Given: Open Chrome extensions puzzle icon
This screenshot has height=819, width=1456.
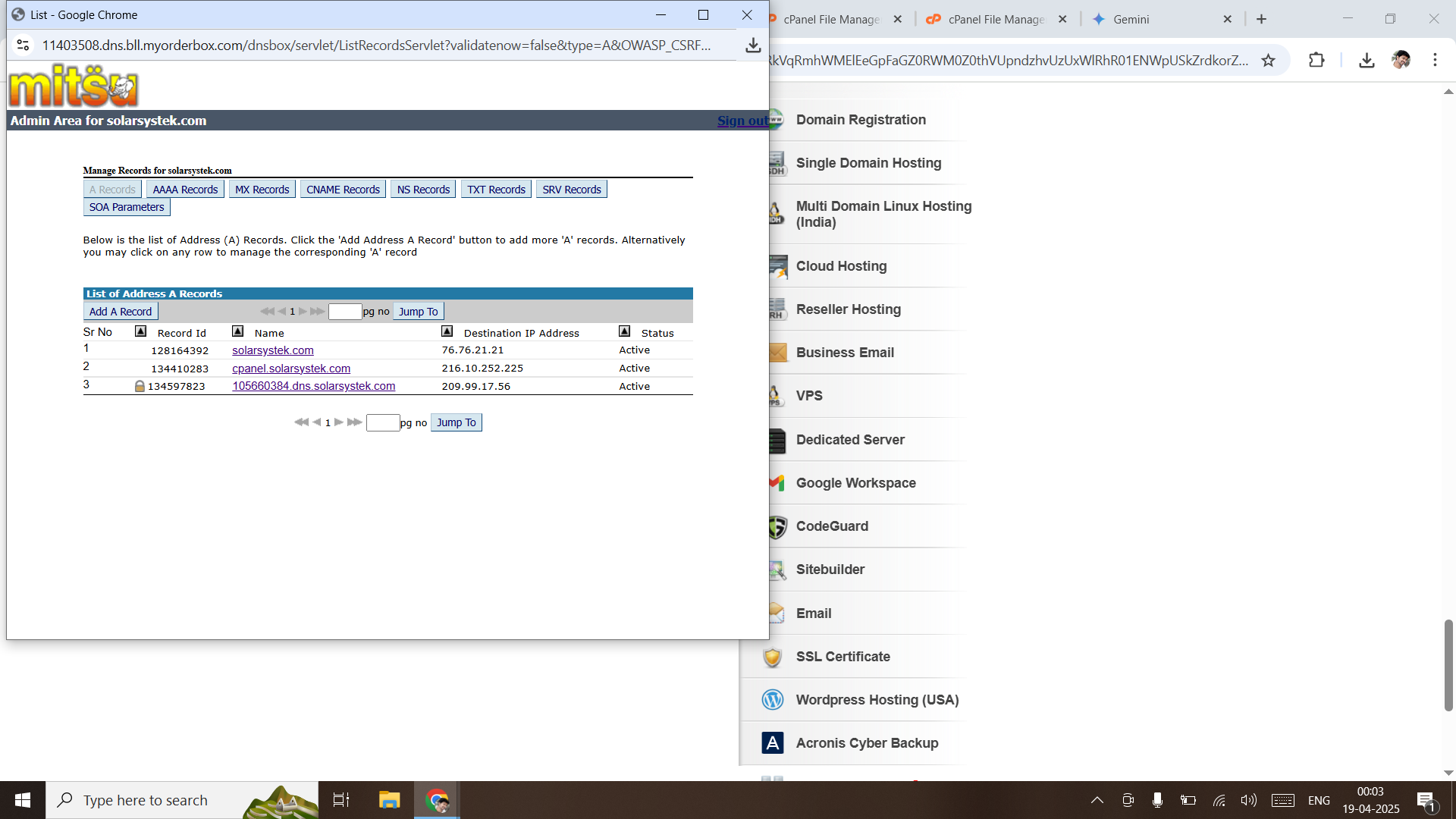Looking at the screenshot, I should coord(1316,61).
